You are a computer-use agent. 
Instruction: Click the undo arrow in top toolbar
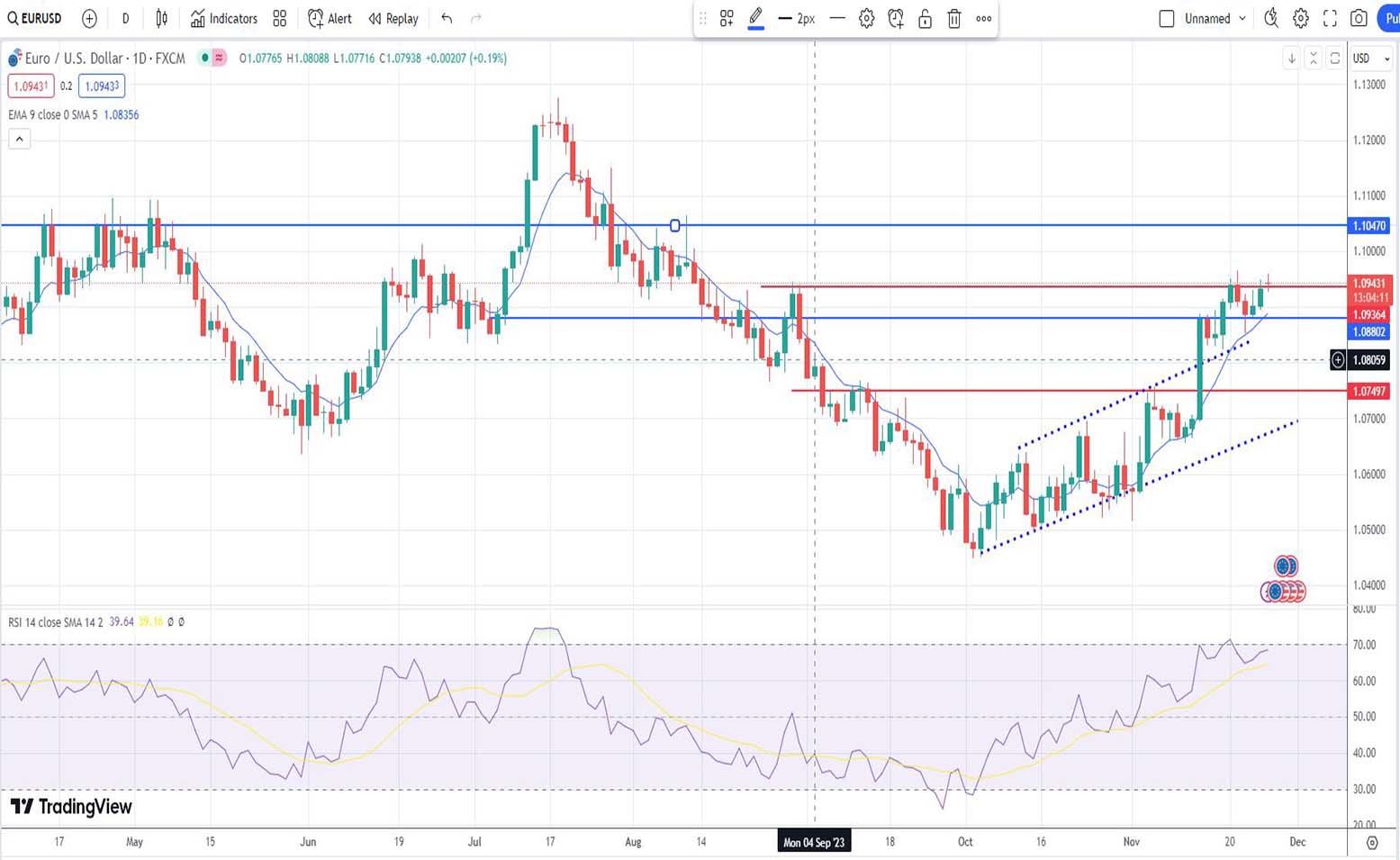point(447,18)
